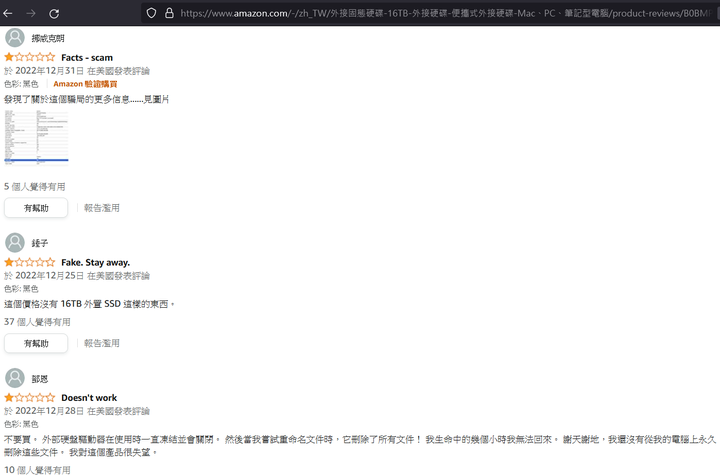
Task: Report abuse on 'Fake. Stay away.' review
Action: pos(101,343)
